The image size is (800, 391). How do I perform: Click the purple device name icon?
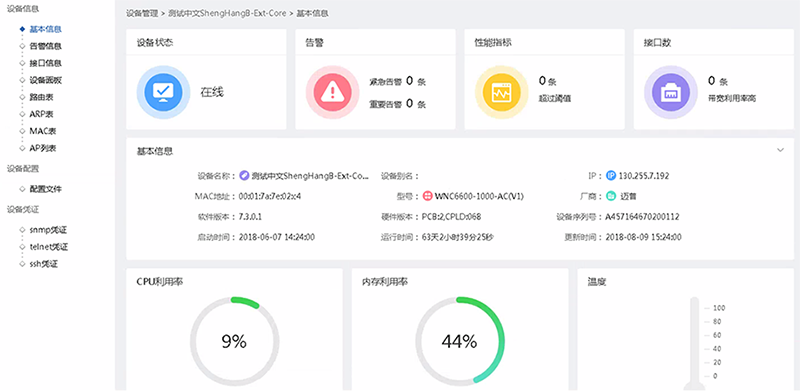(x=244, y=176)
